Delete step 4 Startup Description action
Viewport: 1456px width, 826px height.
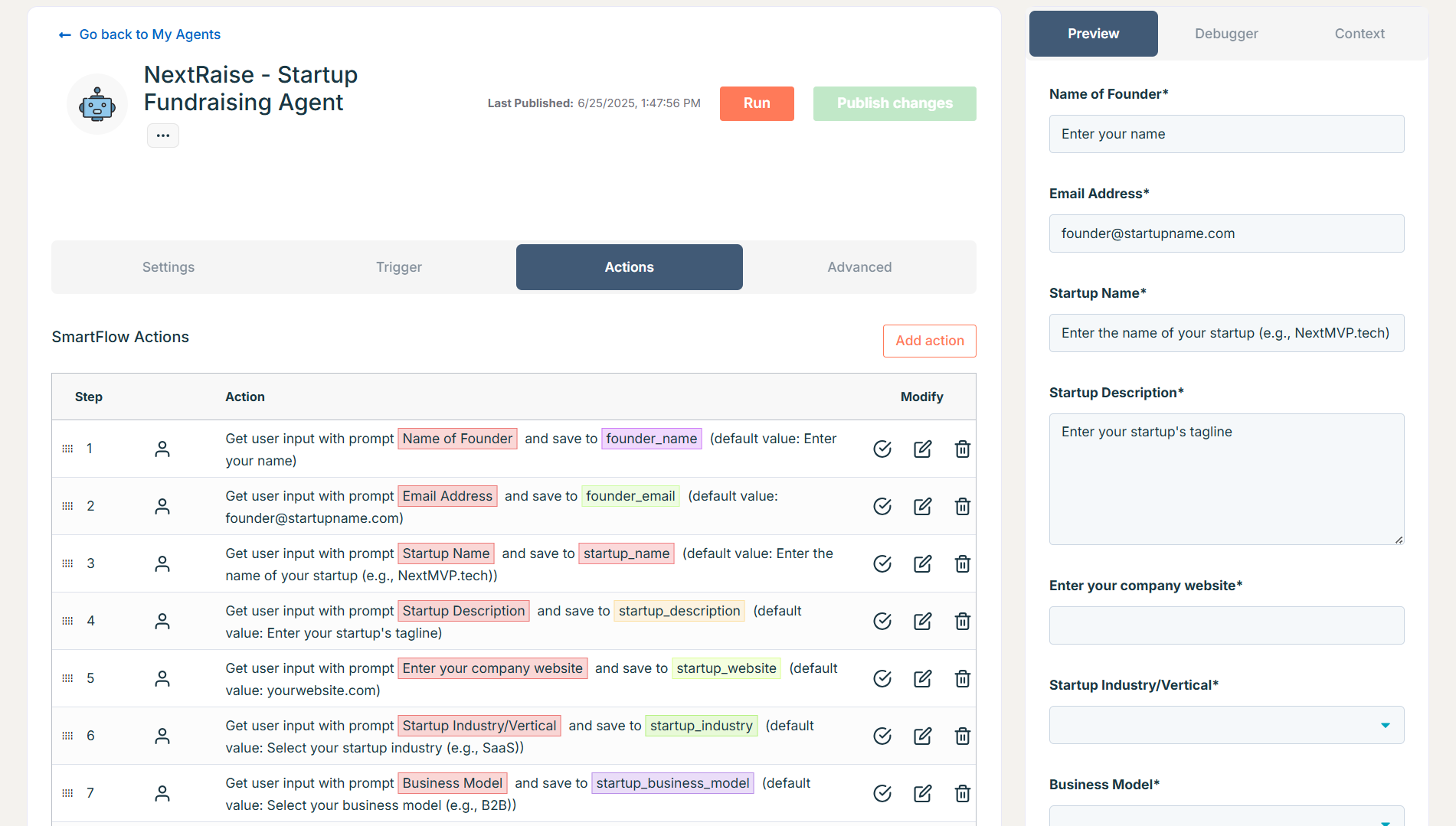click(x=963, y=622)
